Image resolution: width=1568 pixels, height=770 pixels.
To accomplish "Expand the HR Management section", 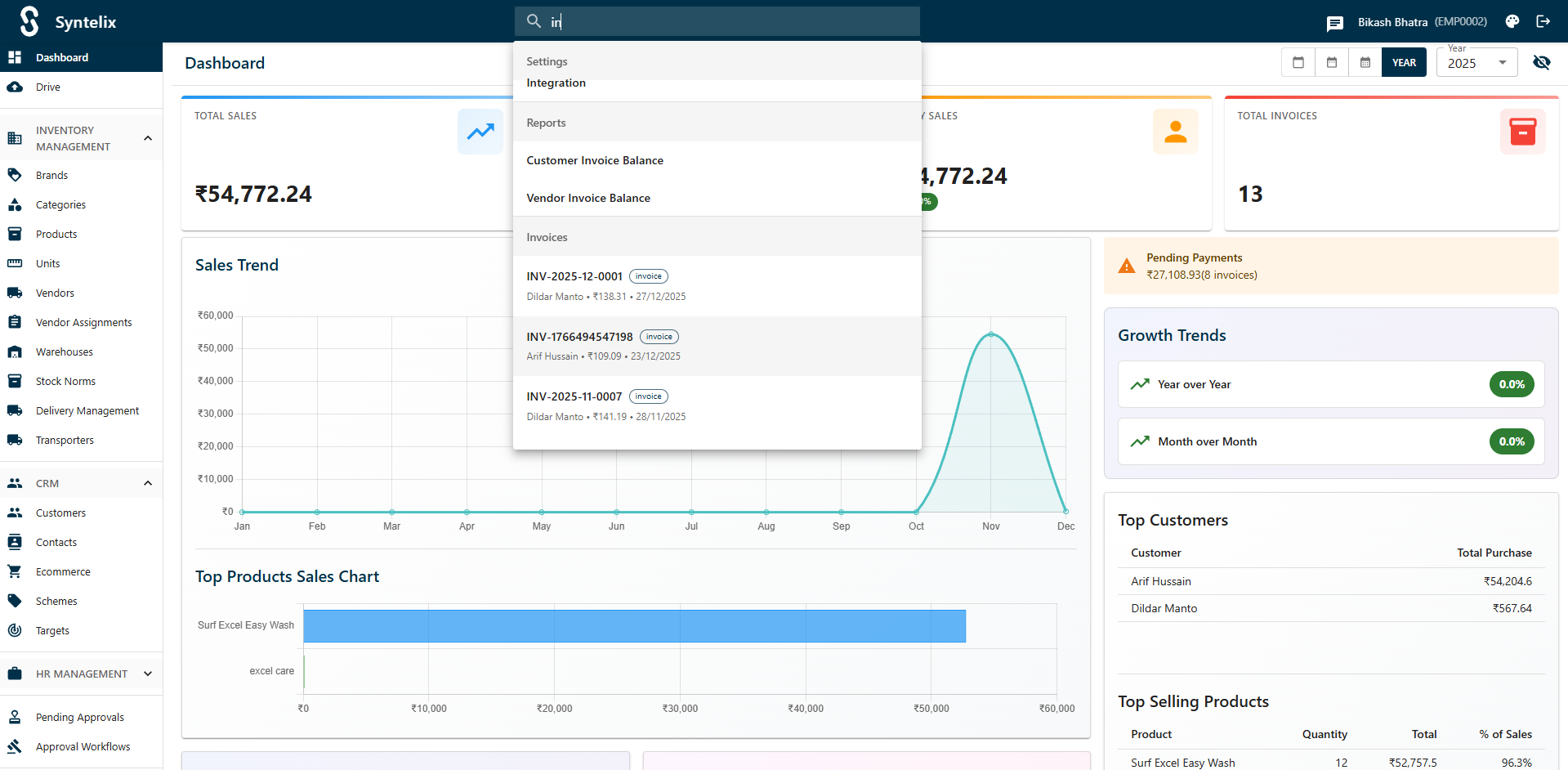I will coord(148,674).
